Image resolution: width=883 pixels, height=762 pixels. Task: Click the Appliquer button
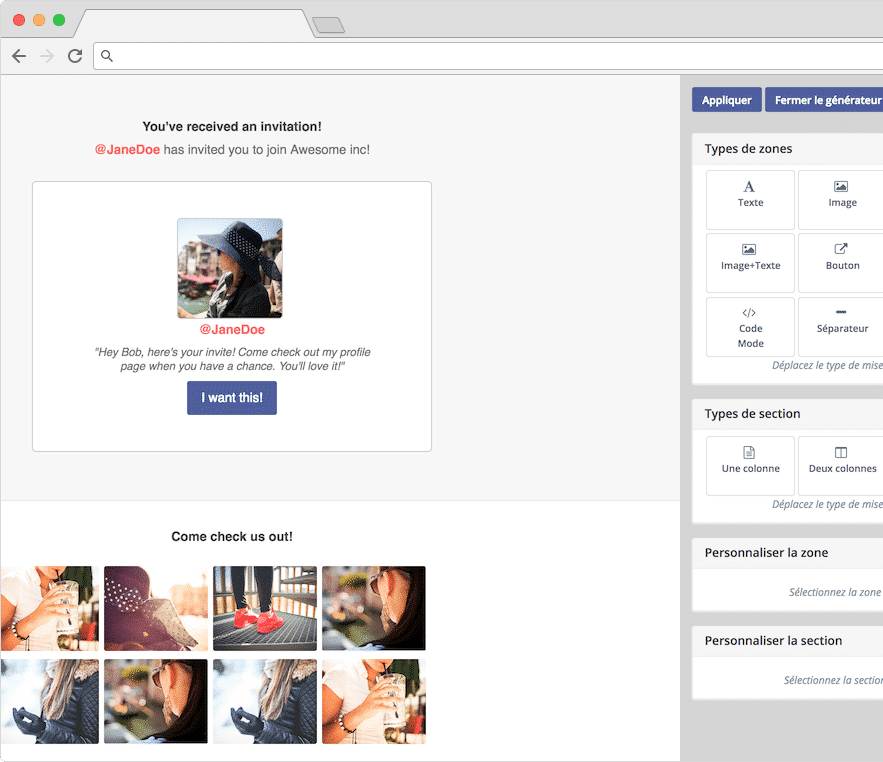[726, 100]
